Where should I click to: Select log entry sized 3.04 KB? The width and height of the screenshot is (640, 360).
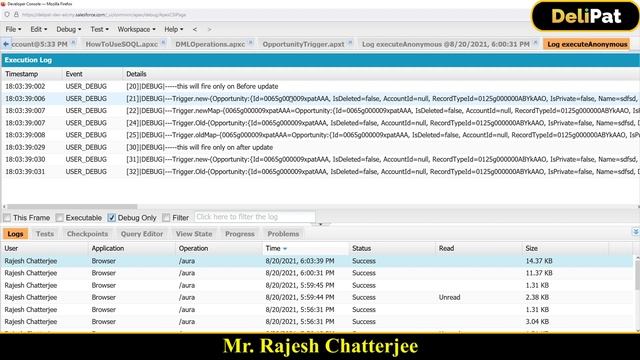click(318, 322)
